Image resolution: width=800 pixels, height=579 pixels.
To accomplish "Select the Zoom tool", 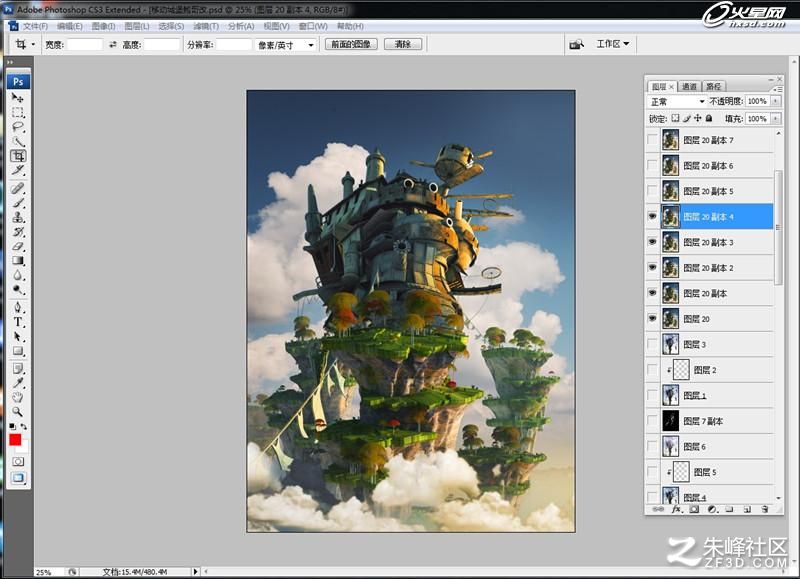I will point(18,411).
